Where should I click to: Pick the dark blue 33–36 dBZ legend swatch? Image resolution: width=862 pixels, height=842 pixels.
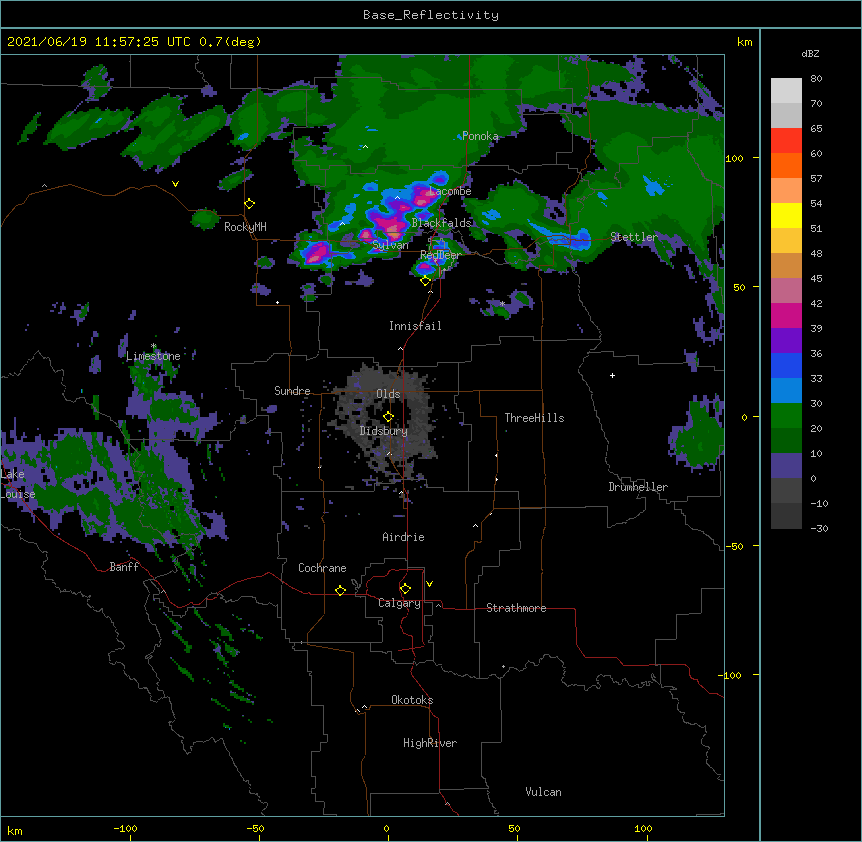[786, 365]
